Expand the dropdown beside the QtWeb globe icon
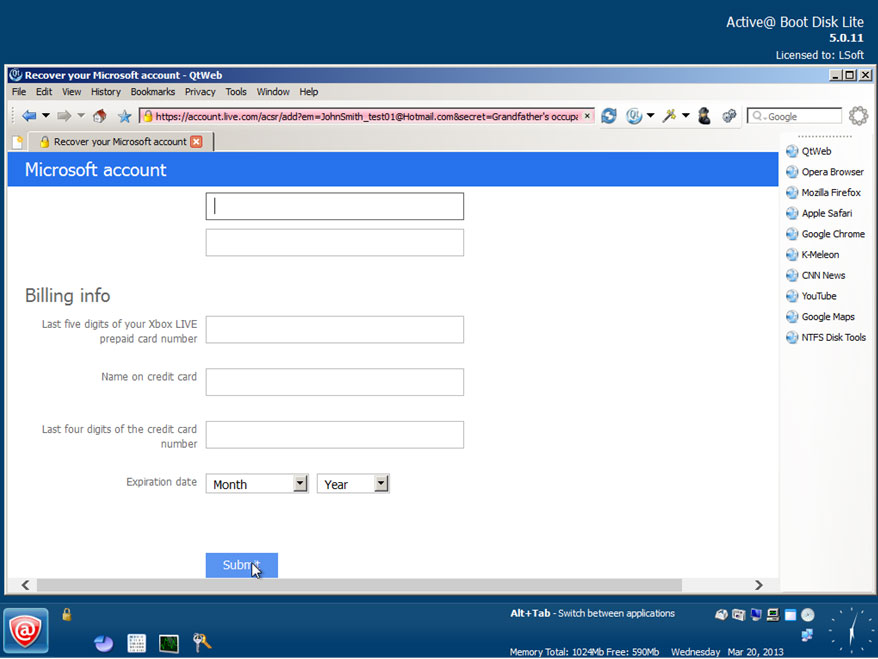 [x=650, y=116]
